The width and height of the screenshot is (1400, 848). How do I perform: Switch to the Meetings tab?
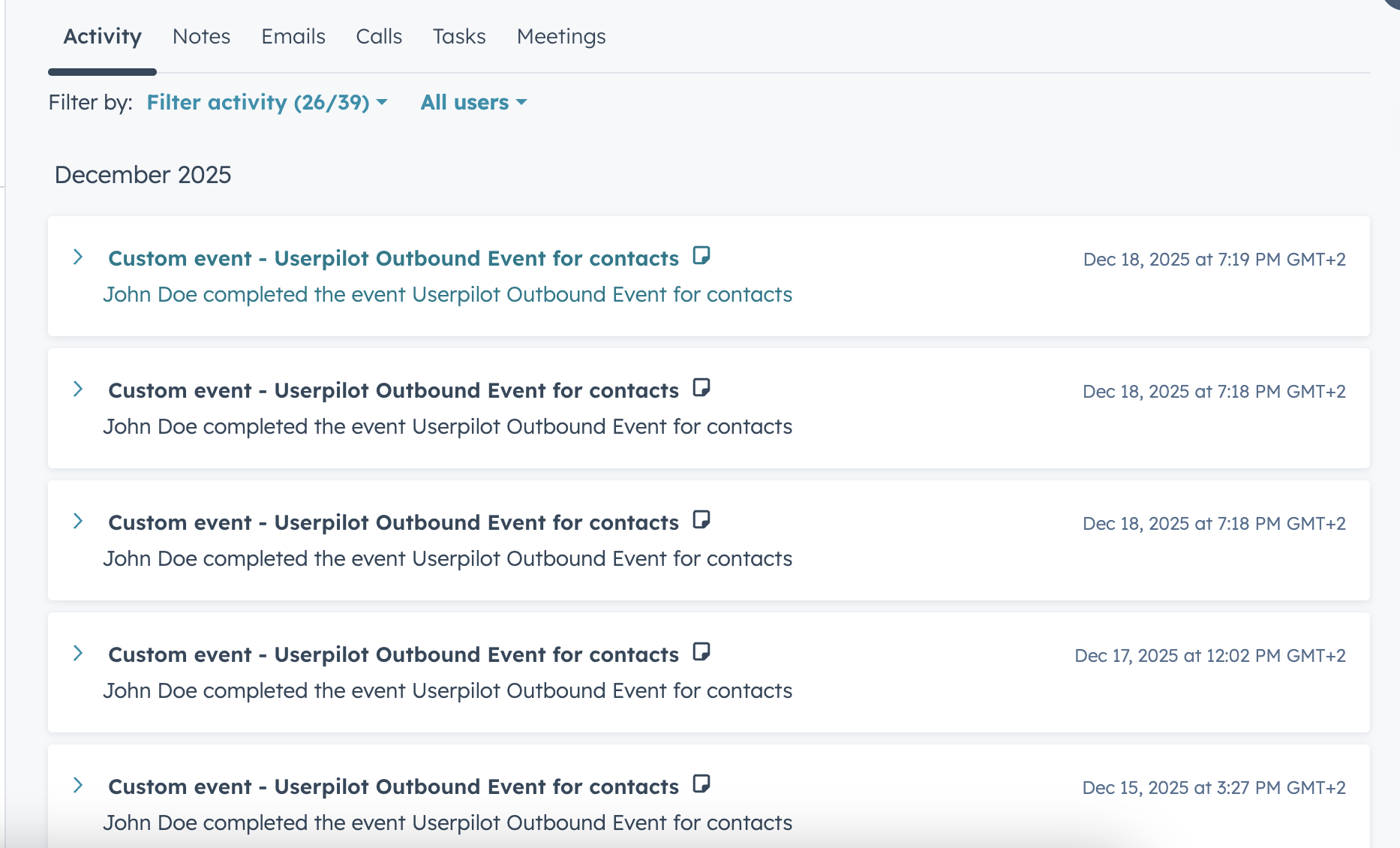pyautogui.click(x=561, y=36)
